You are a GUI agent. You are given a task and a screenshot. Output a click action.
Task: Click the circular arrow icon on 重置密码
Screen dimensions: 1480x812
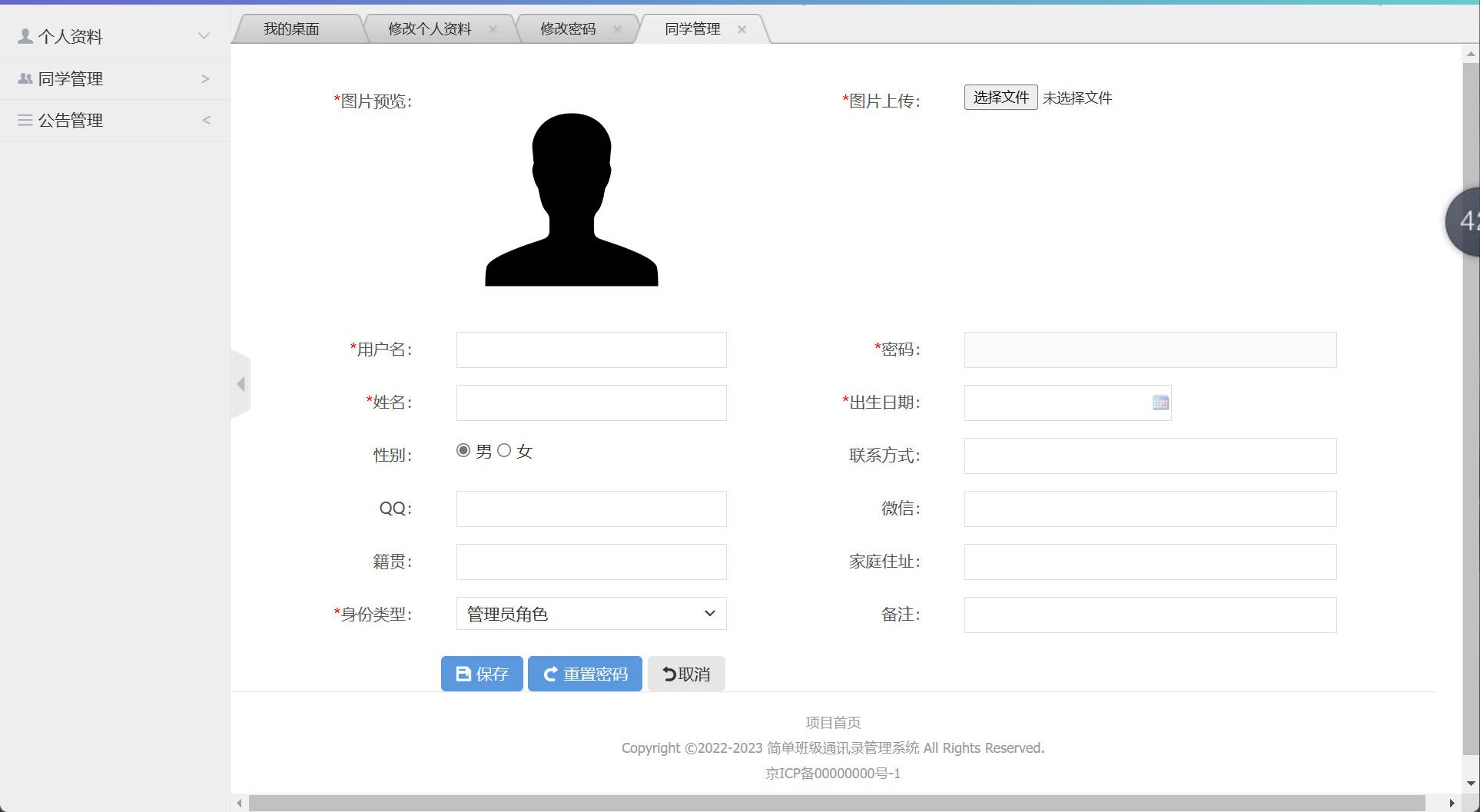[x=550, y=674]
